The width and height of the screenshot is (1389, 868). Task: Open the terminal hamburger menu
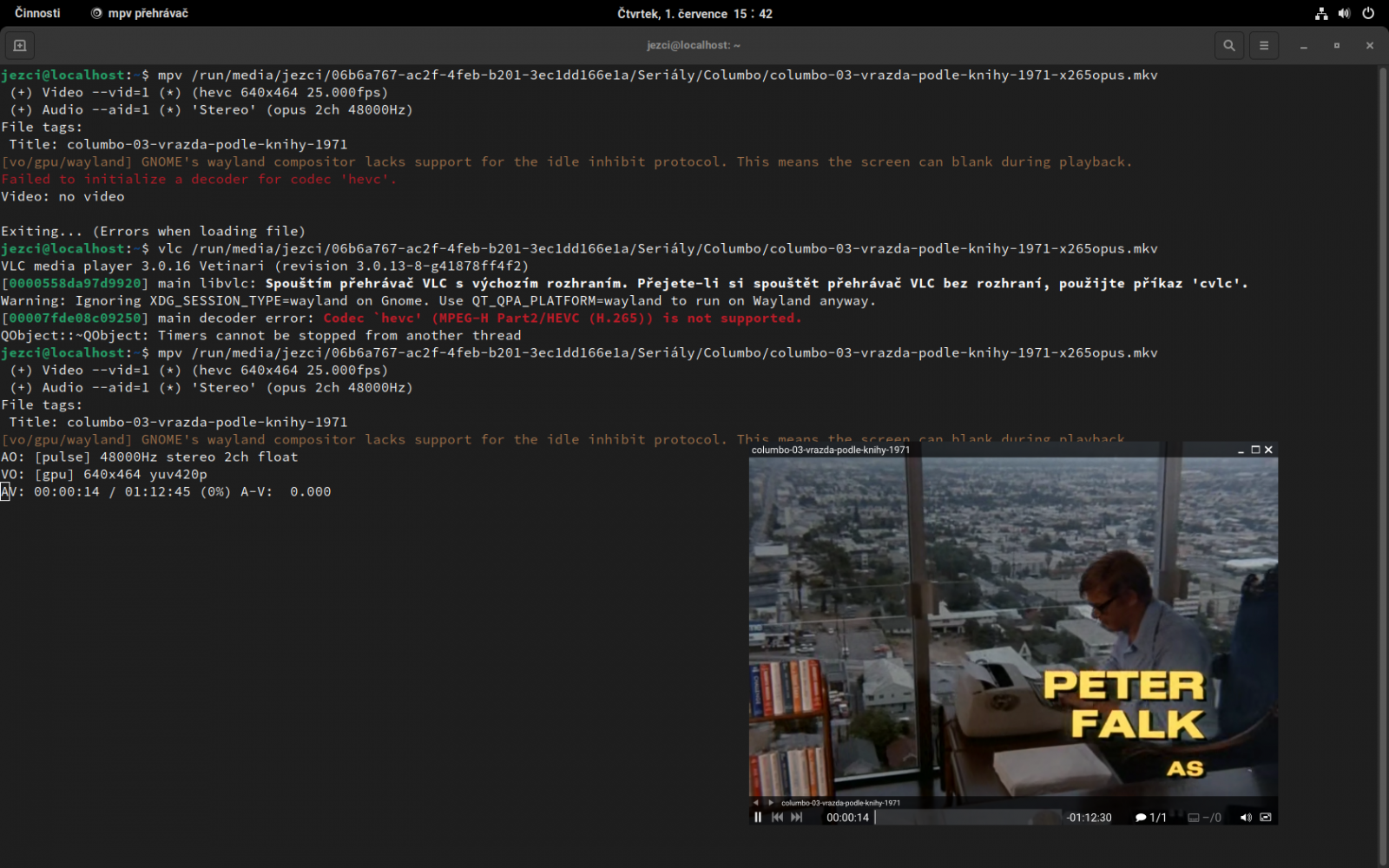point(1263,45)
